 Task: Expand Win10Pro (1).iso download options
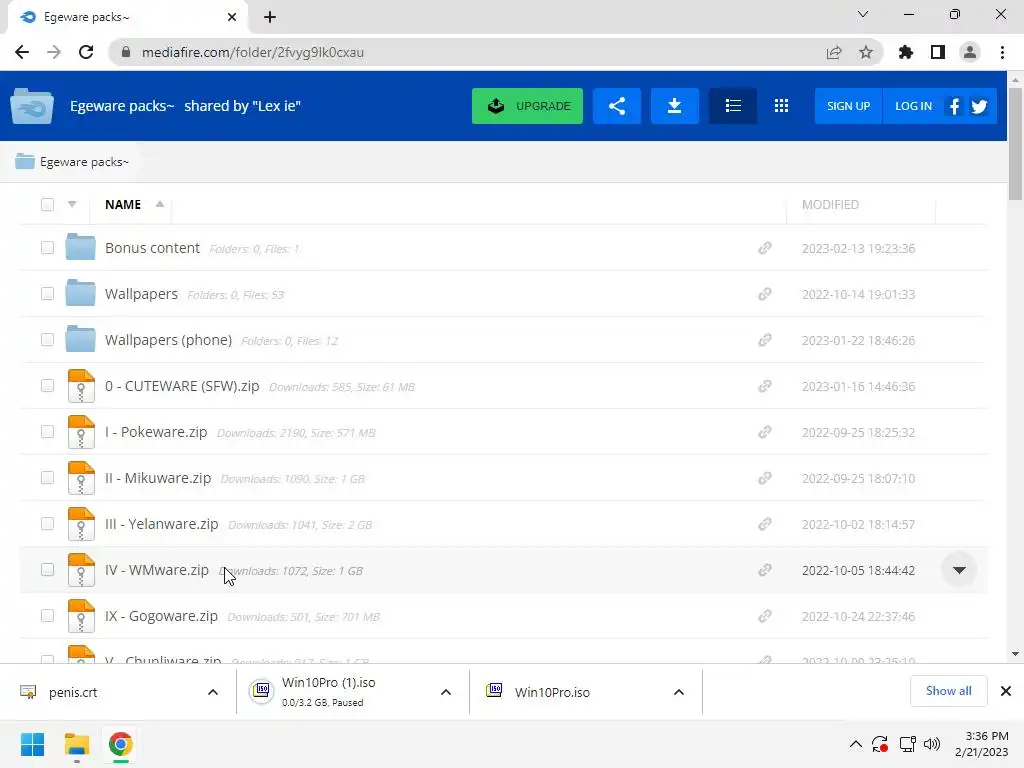pyautogui.click(x=446, y=692)
